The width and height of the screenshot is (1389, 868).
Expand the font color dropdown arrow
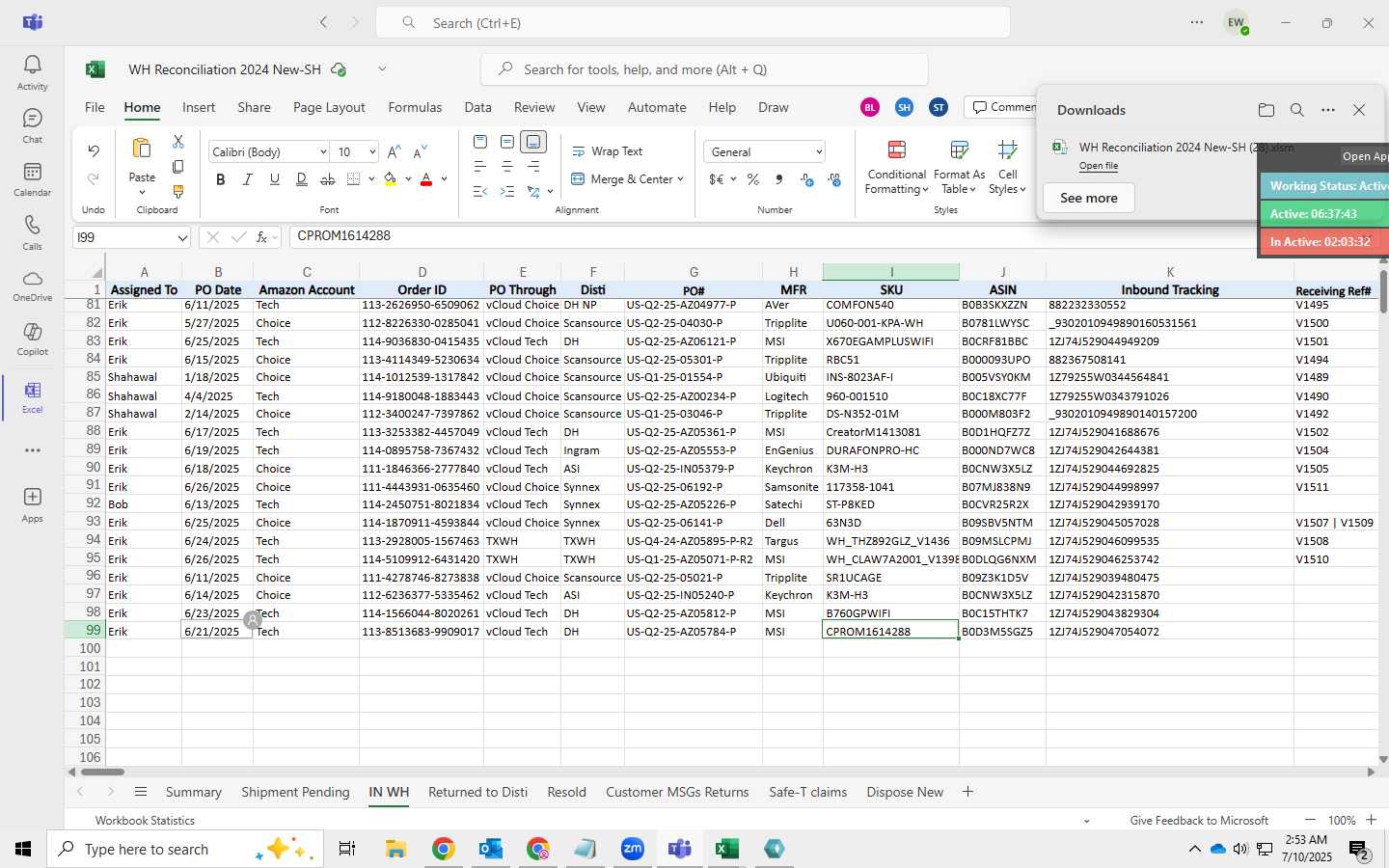point(444,179)
